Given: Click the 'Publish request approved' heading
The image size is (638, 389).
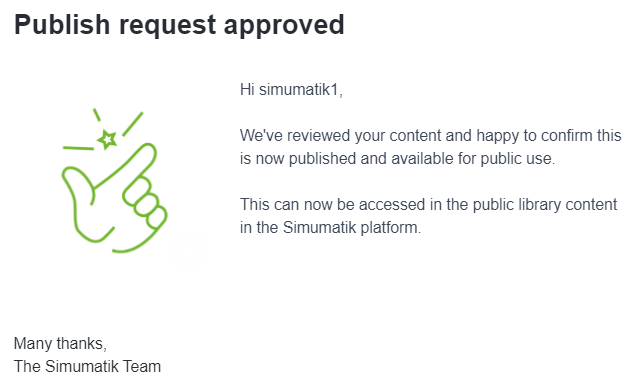Looking at the screenshot, I should 179,25.
